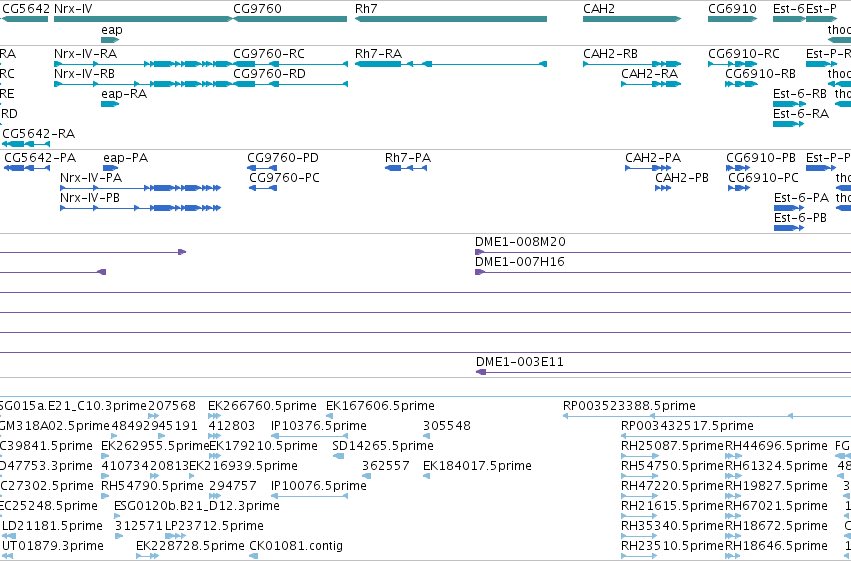This screenshot has height=561, width=851.
Task: Click the CG5642 gene label
Action: (x=26, y=9)
